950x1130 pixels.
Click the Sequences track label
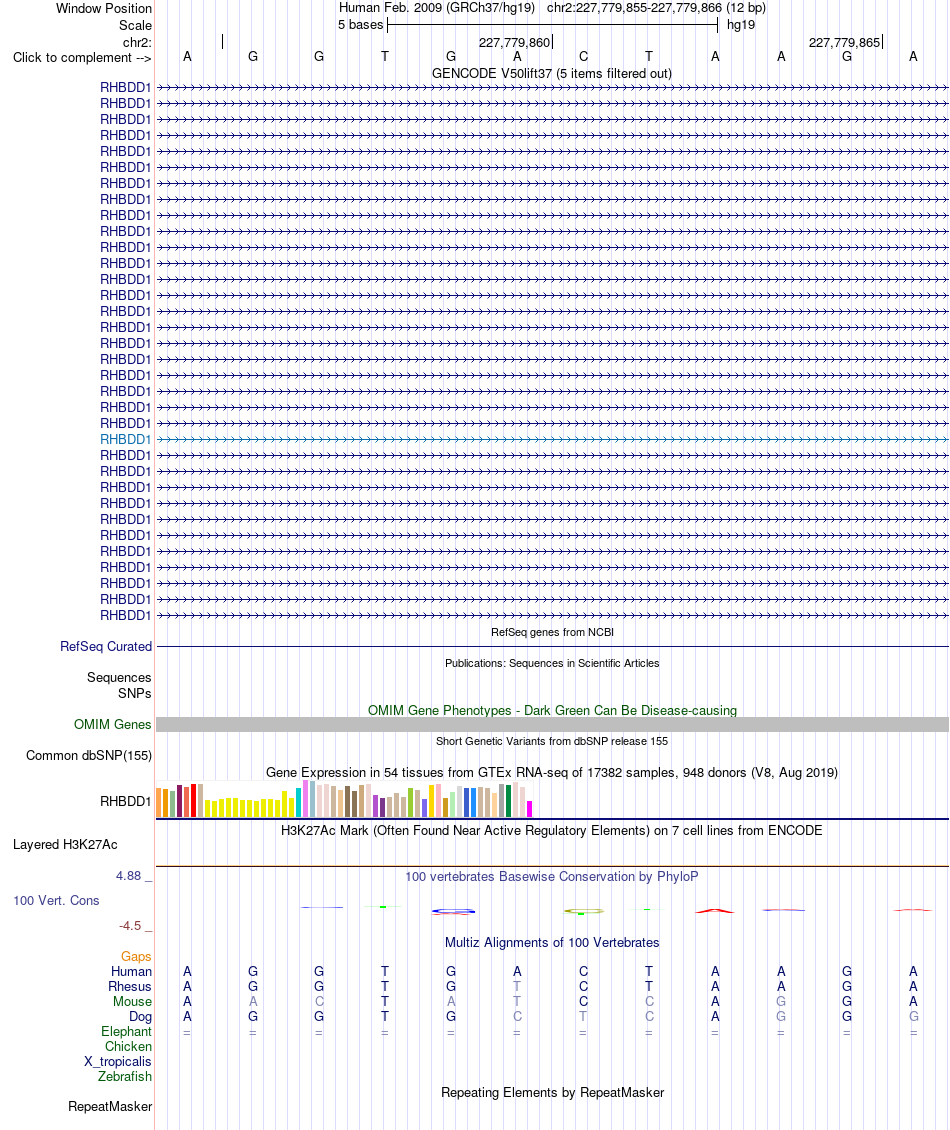point(119,677)
